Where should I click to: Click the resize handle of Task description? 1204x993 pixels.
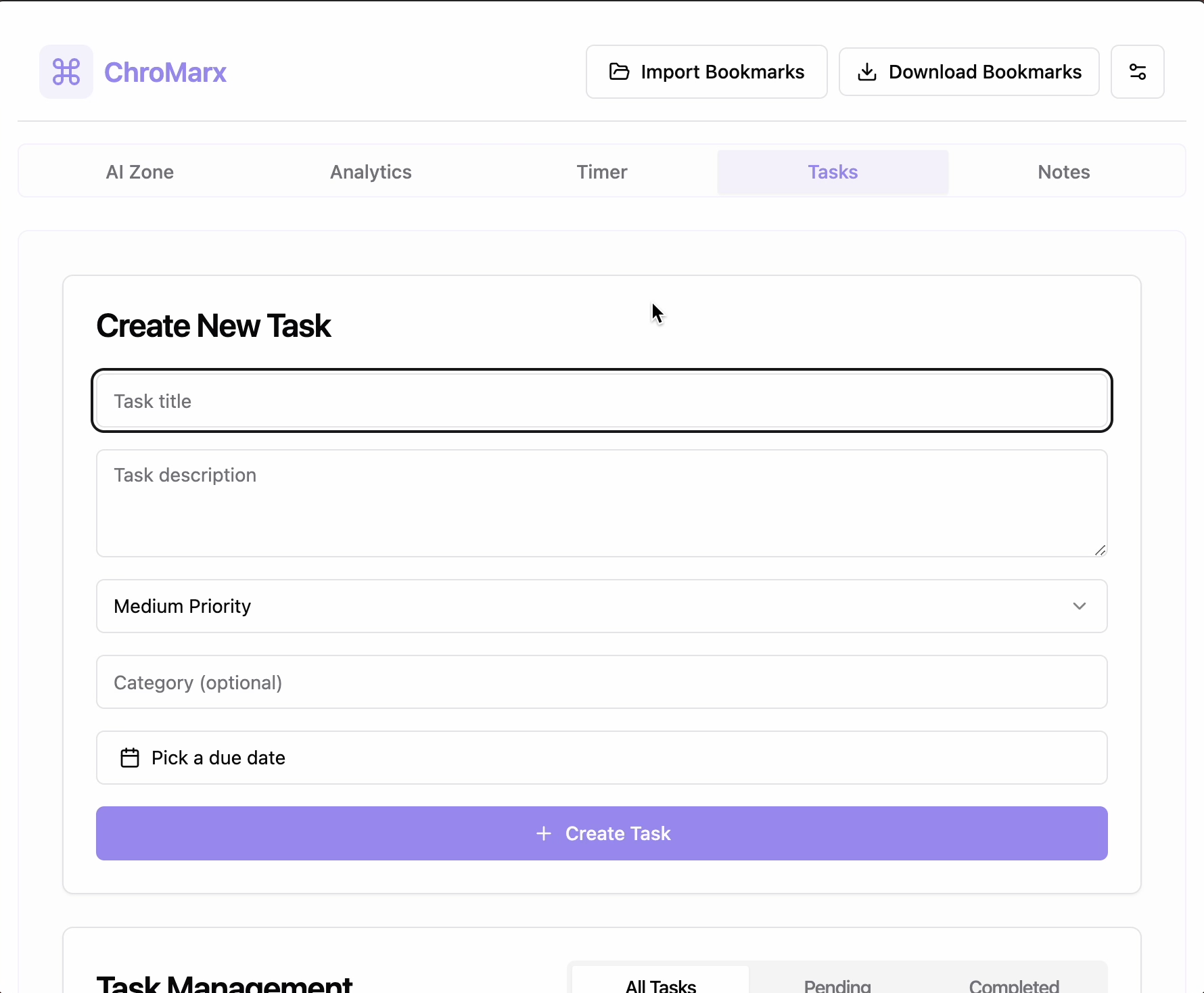[1100, 550]
